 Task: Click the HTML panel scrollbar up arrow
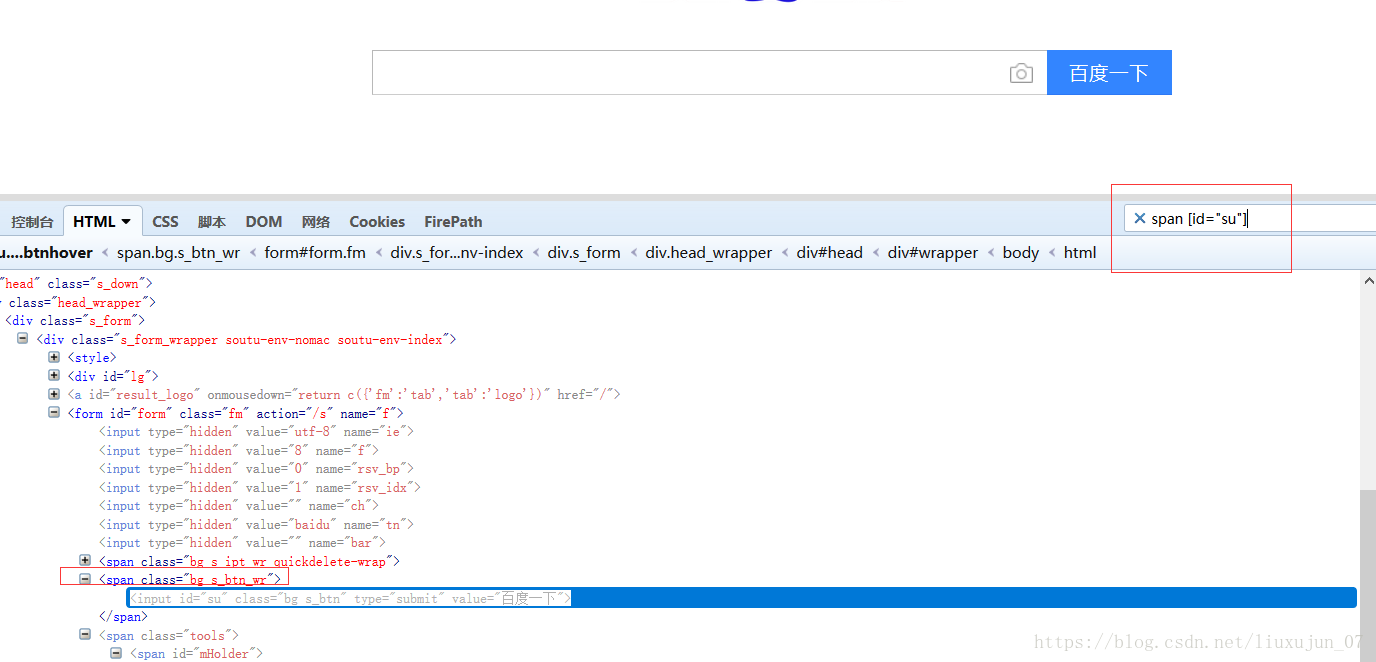pos(1368,282)
